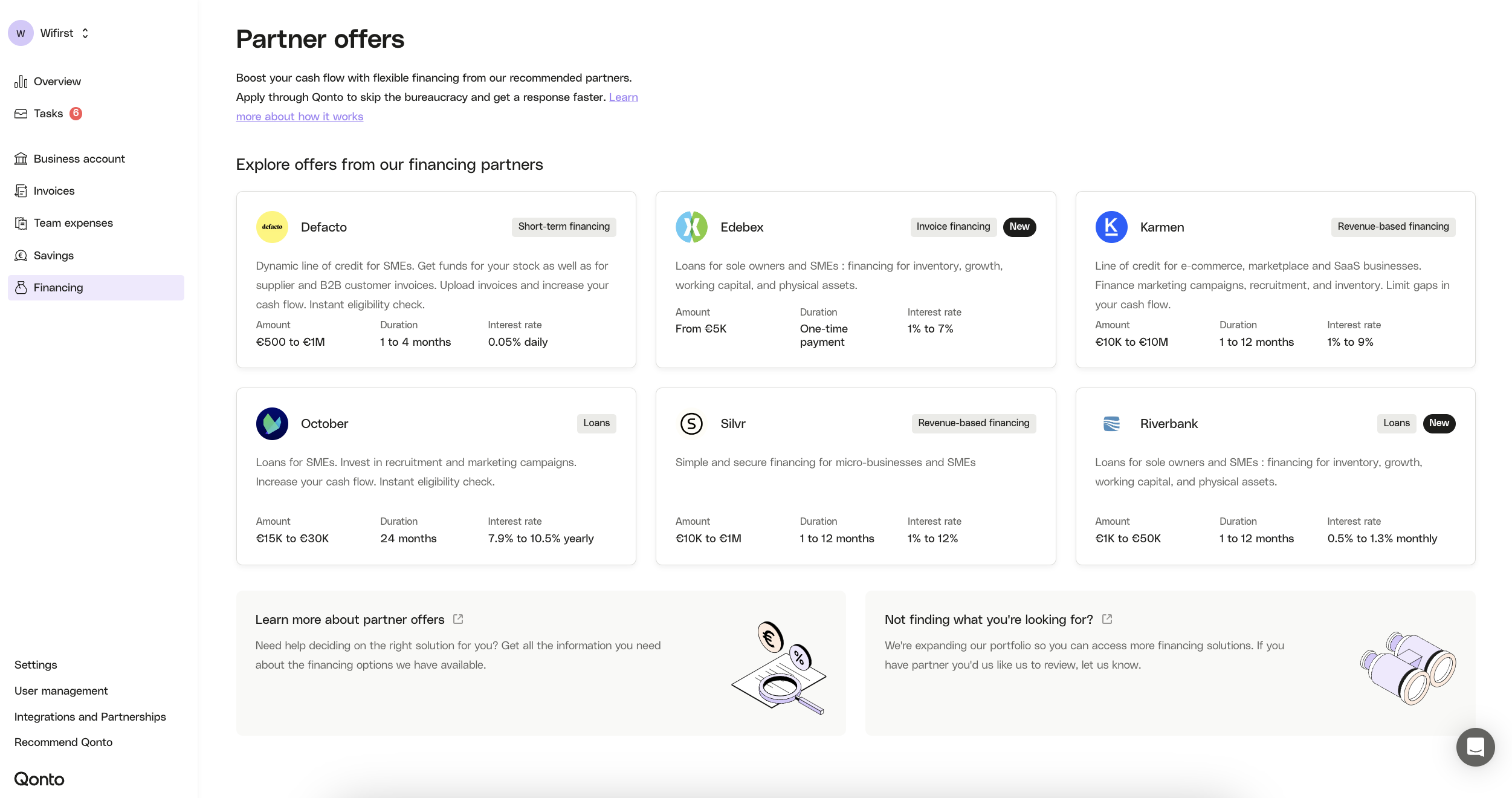Click the Defacto yellow logo
Viewport: 1512px width, 798px height.
click(x=272, y=227)
